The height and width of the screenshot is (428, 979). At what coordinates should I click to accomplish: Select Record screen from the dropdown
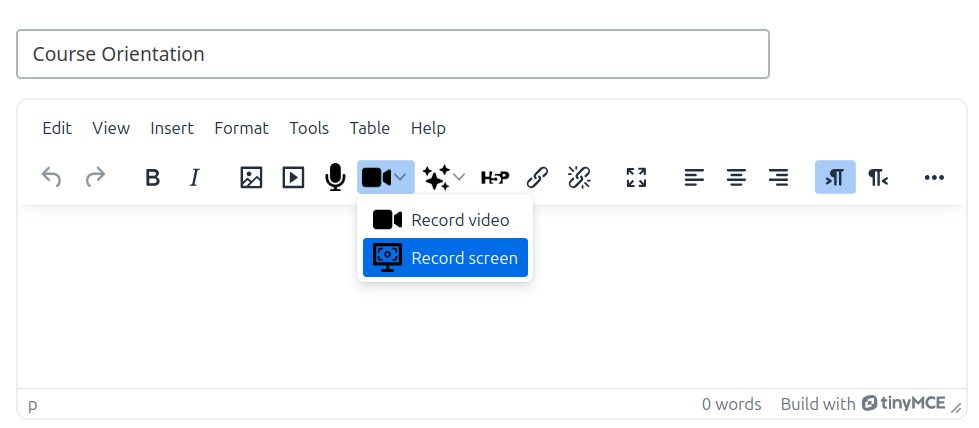tap(445, 258)
